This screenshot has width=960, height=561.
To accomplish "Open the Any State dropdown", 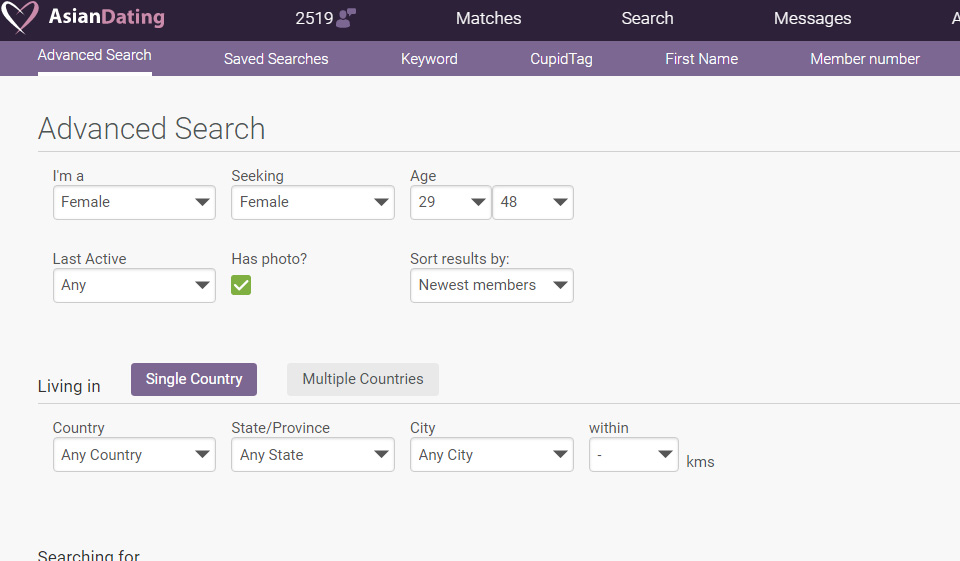I will coord(313,455).
